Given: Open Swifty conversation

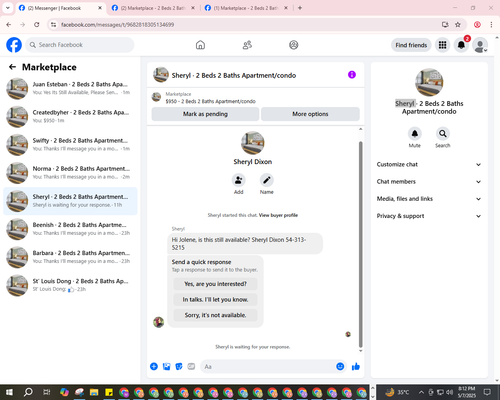Looking at the screenshot, I should pos(70,145).
